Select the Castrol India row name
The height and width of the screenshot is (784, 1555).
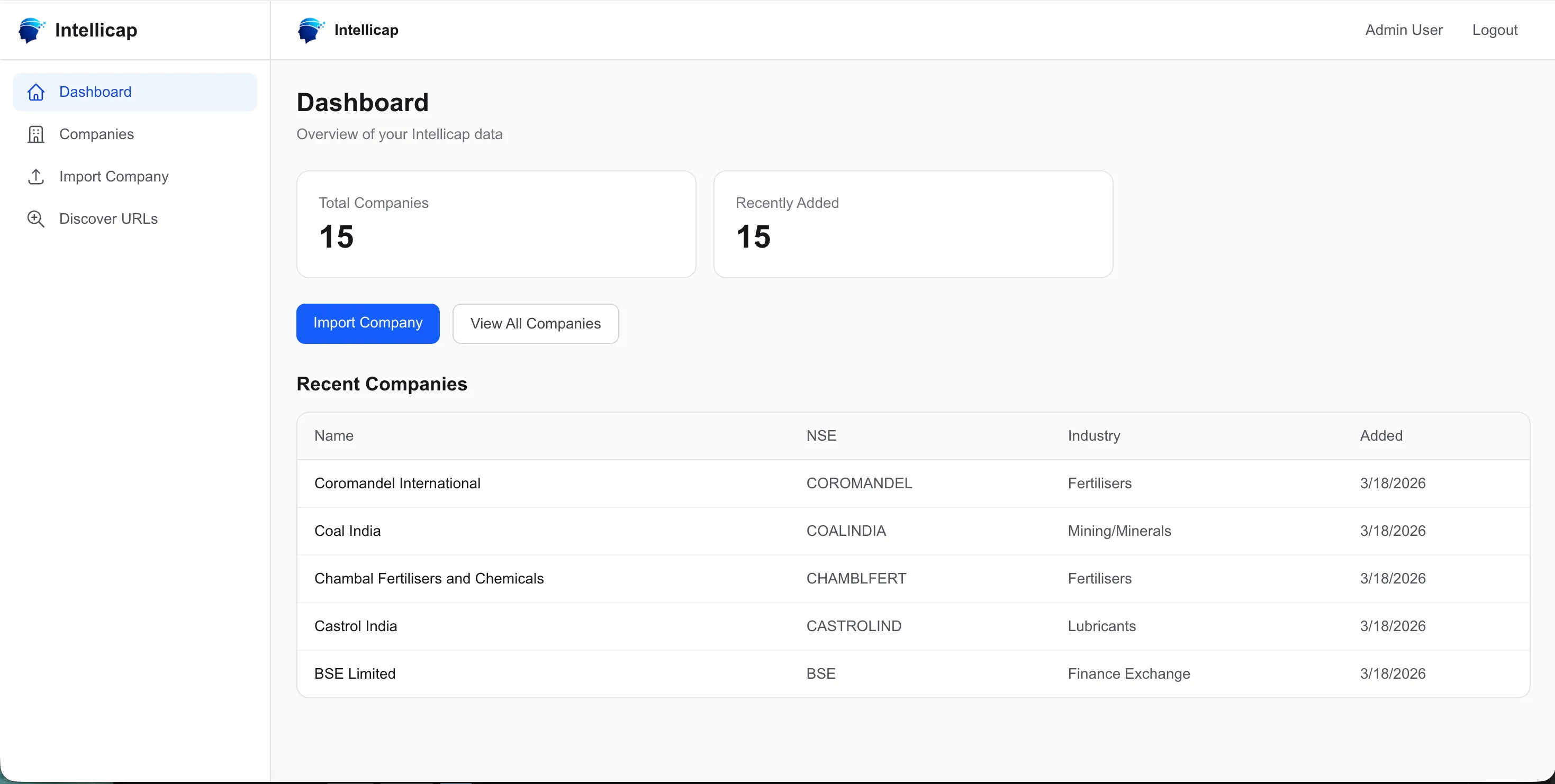click(x=356, y=626)
